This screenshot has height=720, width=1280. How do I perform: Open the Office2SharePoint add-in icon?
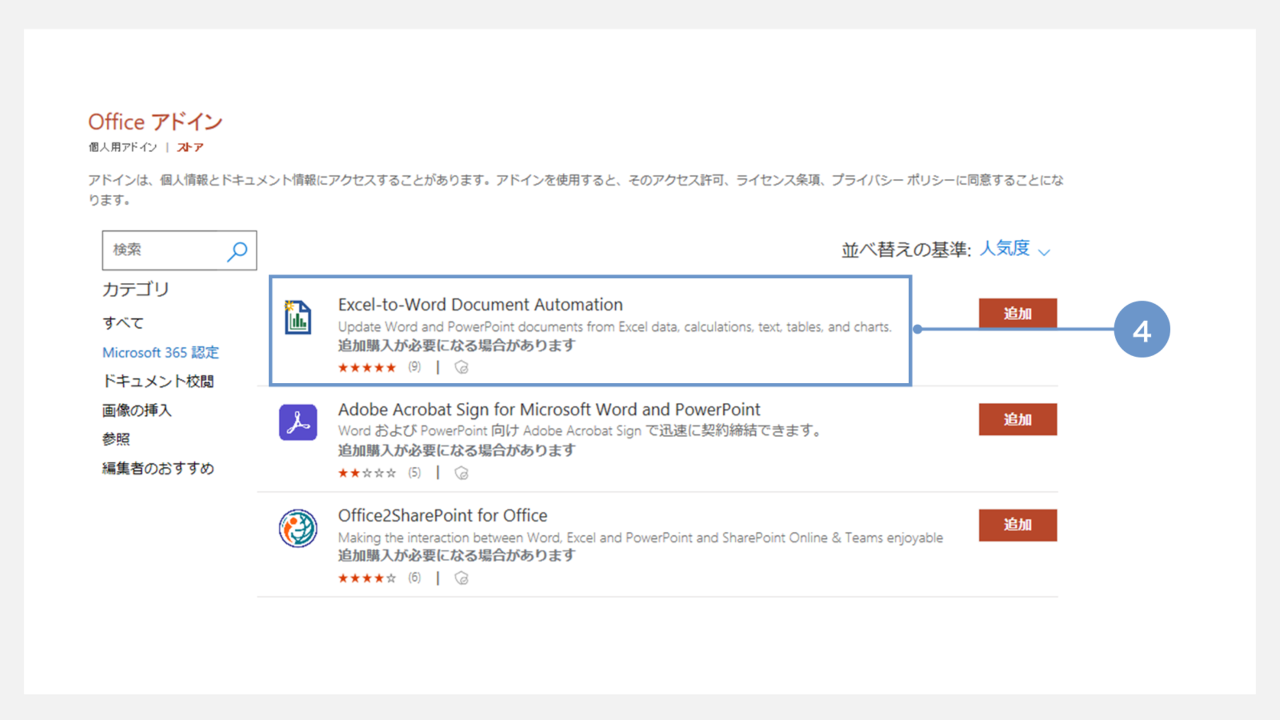coord(298,528)
